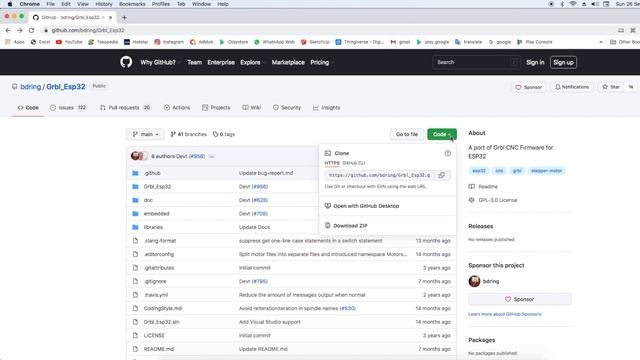Open the Chrome Bookmarks menu
This screenshot has width=640, height=360.
click(132, 4)
